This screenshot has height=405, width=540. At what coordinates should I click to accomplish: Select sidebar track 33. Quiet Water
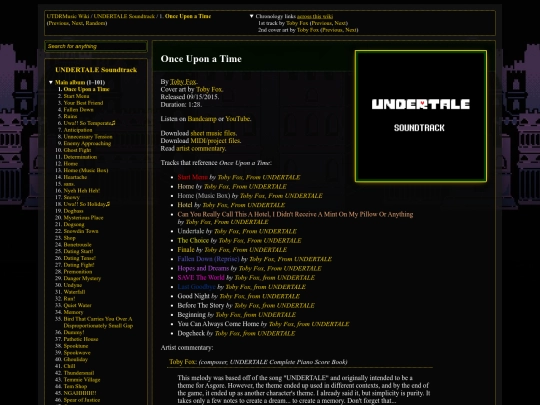(77, 305)
